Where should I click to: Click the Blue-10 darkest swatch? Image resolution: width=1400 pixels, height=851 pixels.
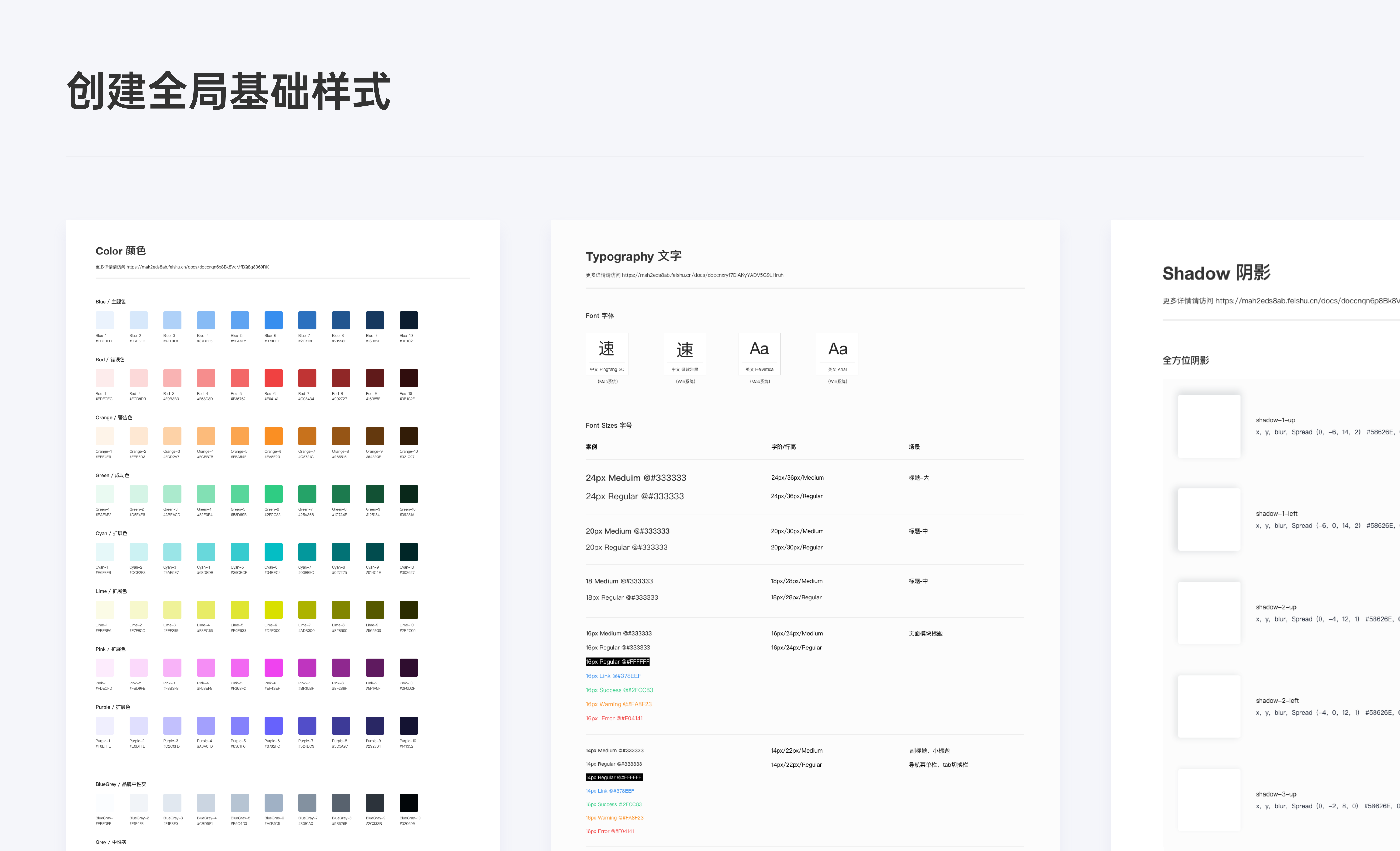(x=409, y=320)
